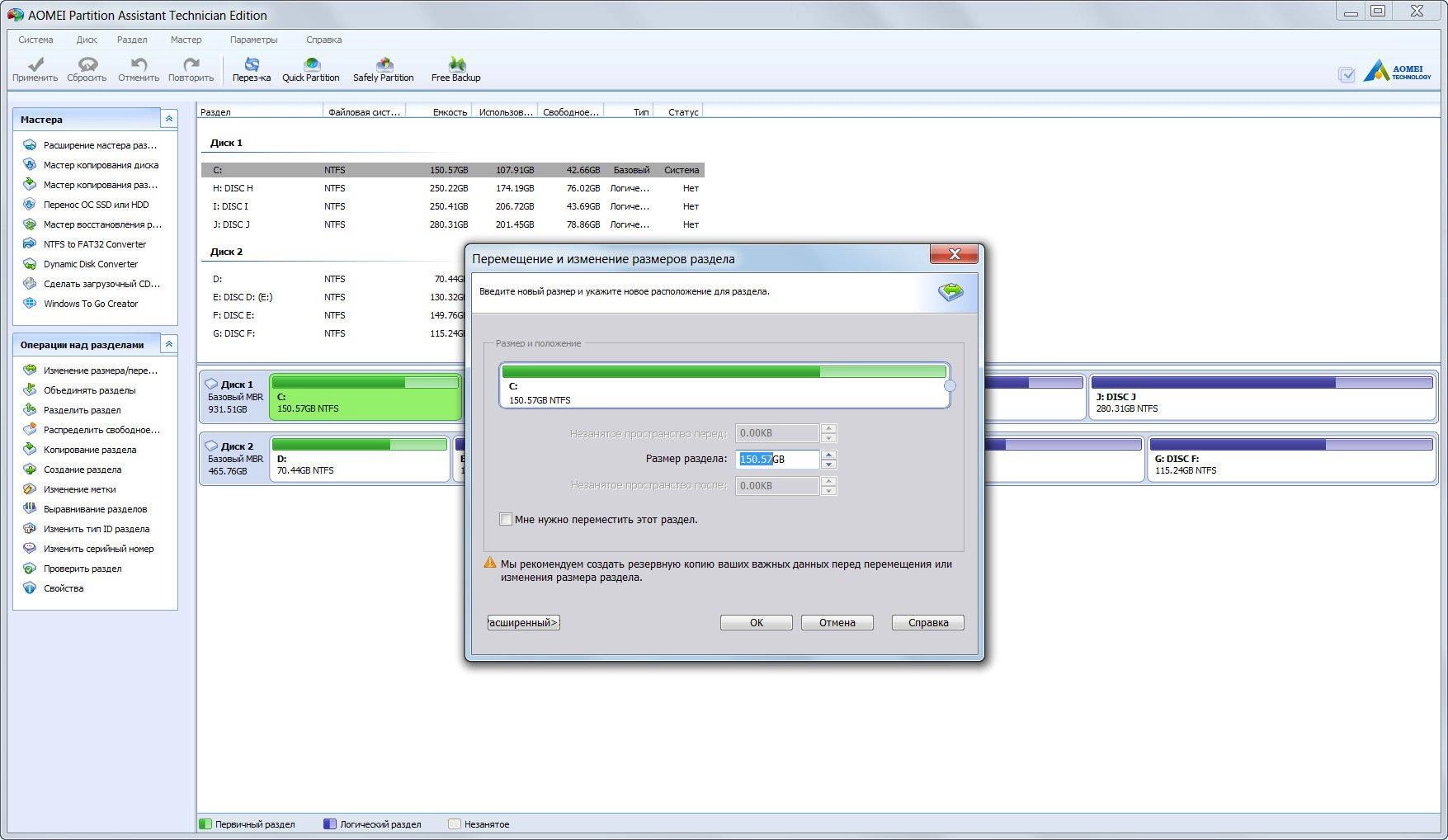Increase Размер раздела with up spinner
This screenshot has height=840, width=1448.
829,455
